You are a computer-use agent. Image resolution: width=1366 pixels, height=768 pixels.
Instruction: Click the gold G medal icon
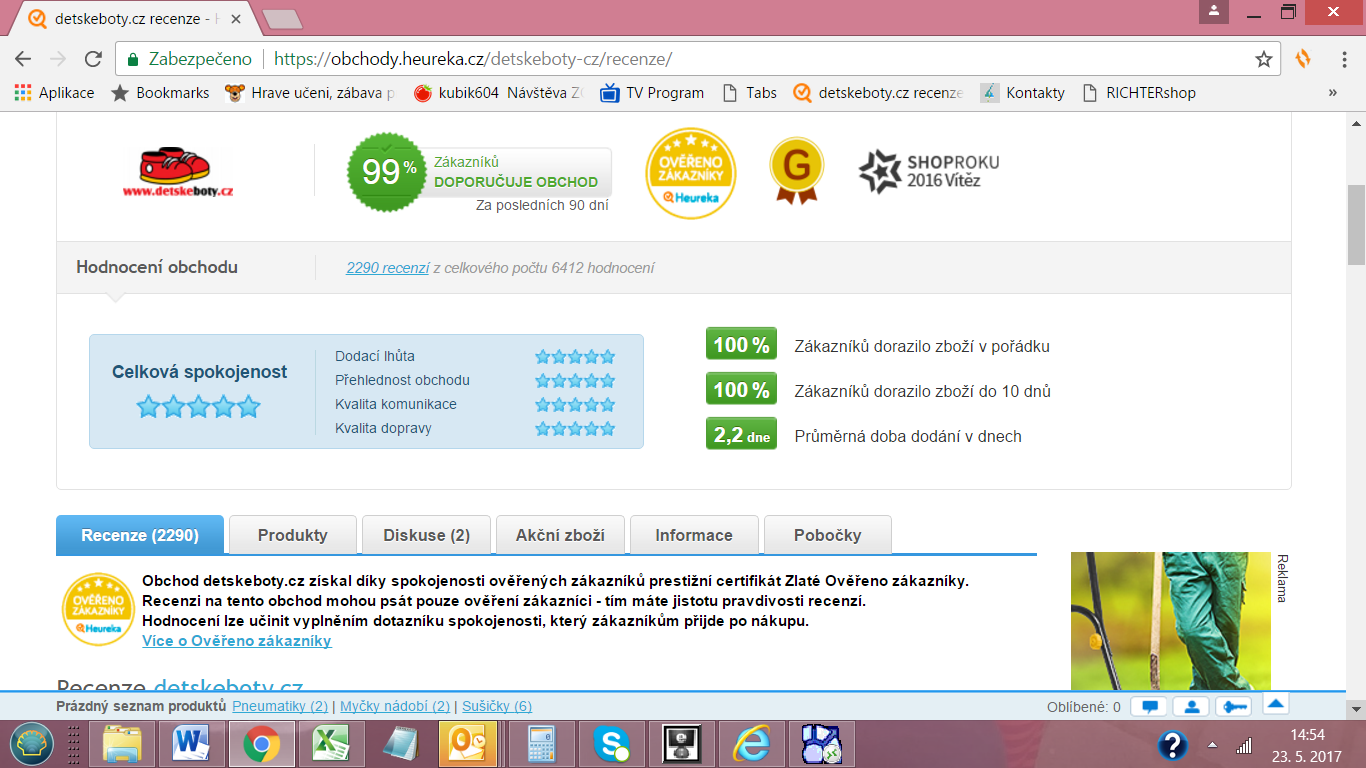click(797, 170)
